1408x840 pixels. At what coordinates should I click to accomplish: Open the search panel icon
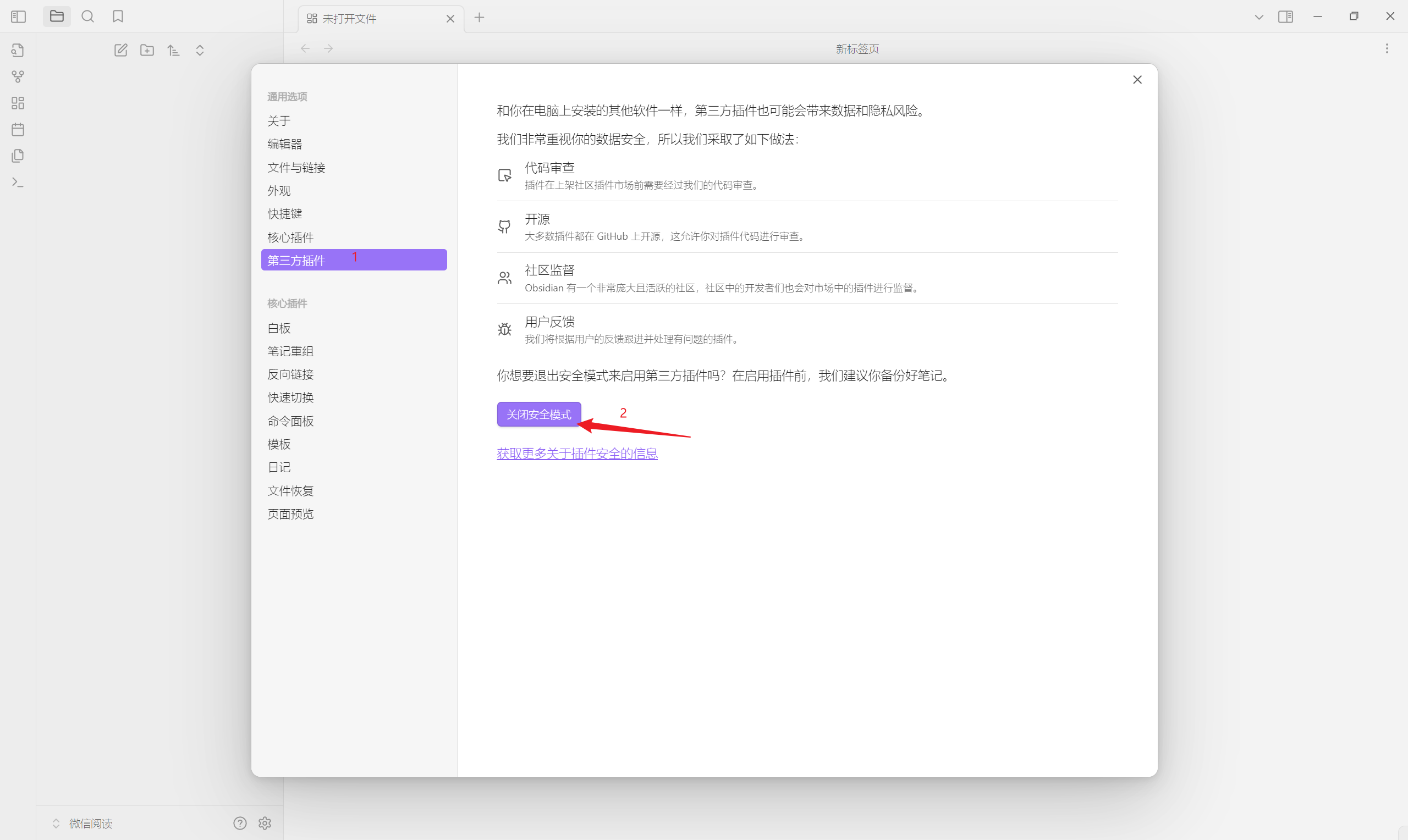coord(88,16)
